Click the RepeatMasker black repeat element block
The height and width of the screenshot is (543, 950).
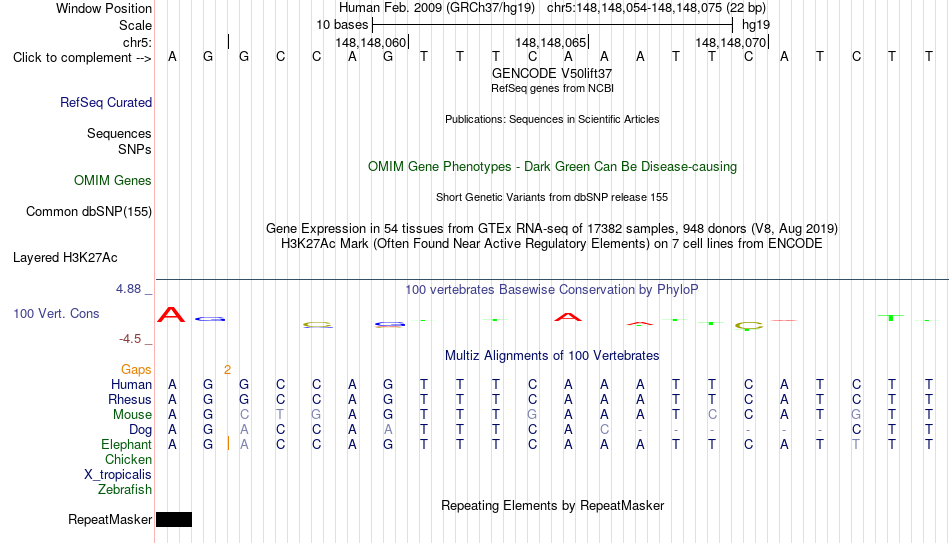(174, 519)
